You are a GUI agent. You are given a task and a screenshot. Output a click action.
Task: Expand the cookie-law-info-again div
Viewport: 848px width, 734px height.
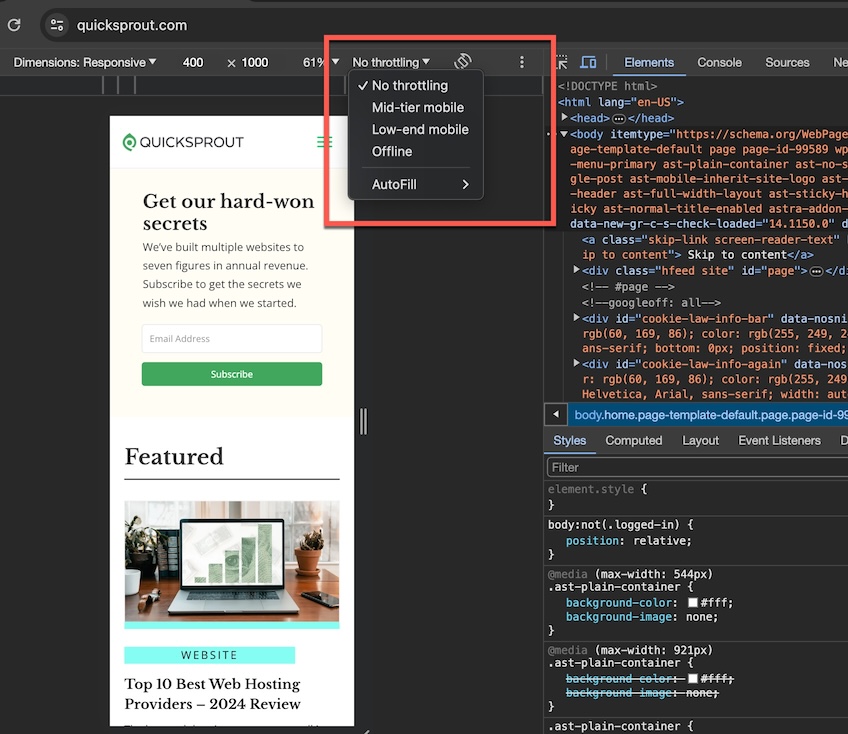pyautogui.click(x=577, y=363)
